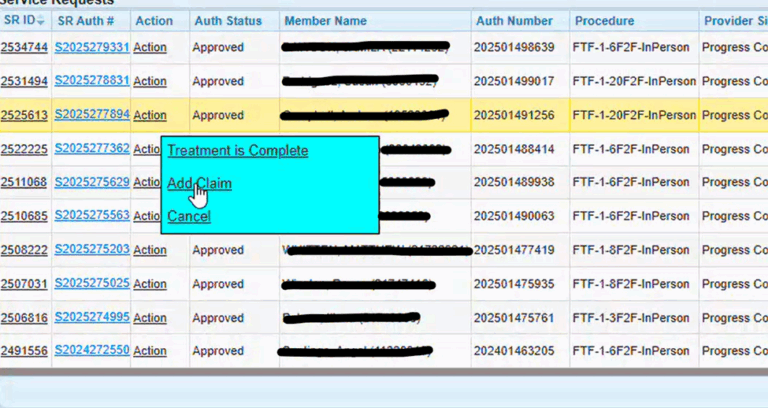Screen dimensions: 768x408
Task: Click the Auth Status column header
Action: 227,21
